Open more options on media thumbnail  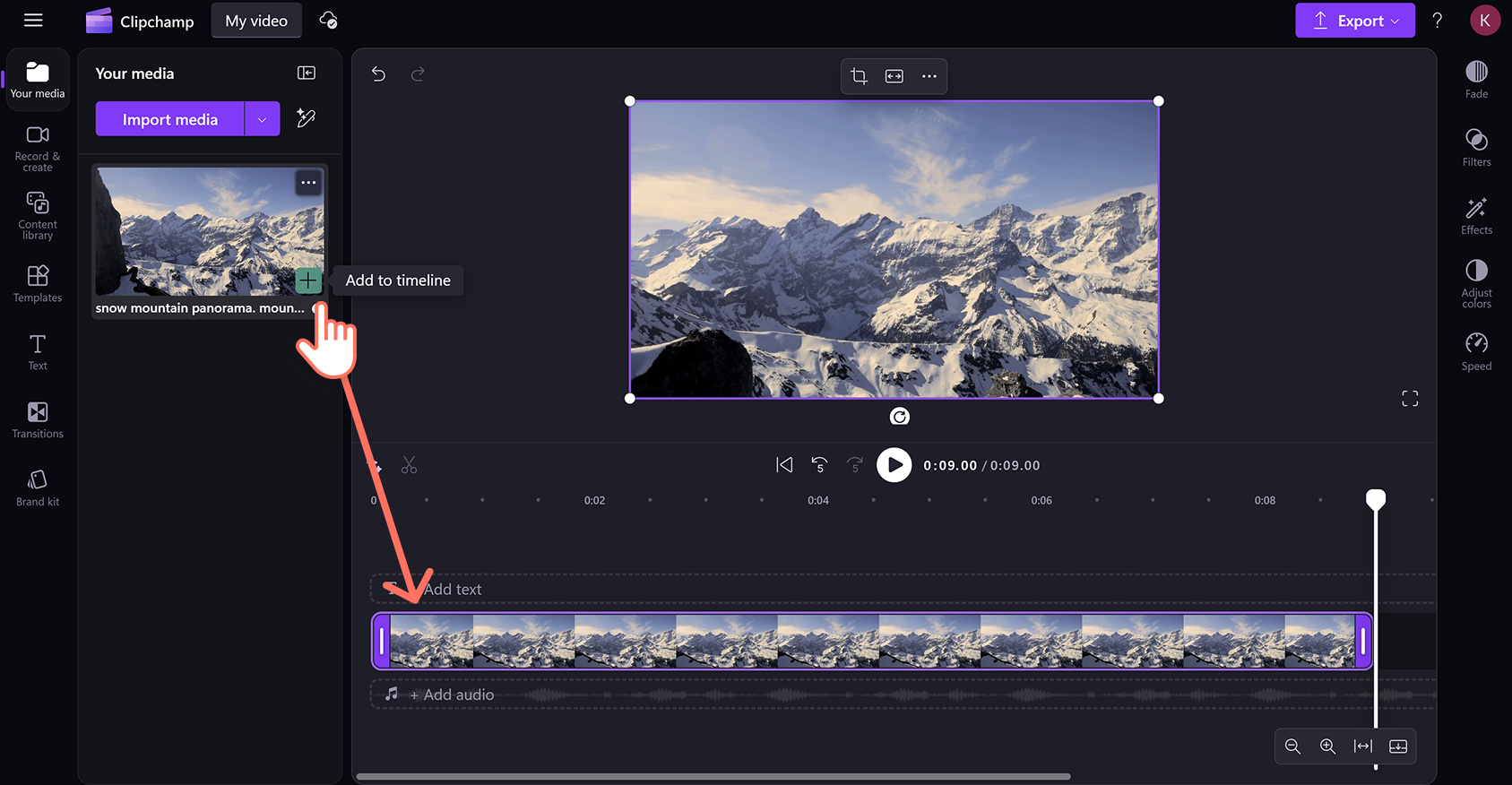point(308,183)
